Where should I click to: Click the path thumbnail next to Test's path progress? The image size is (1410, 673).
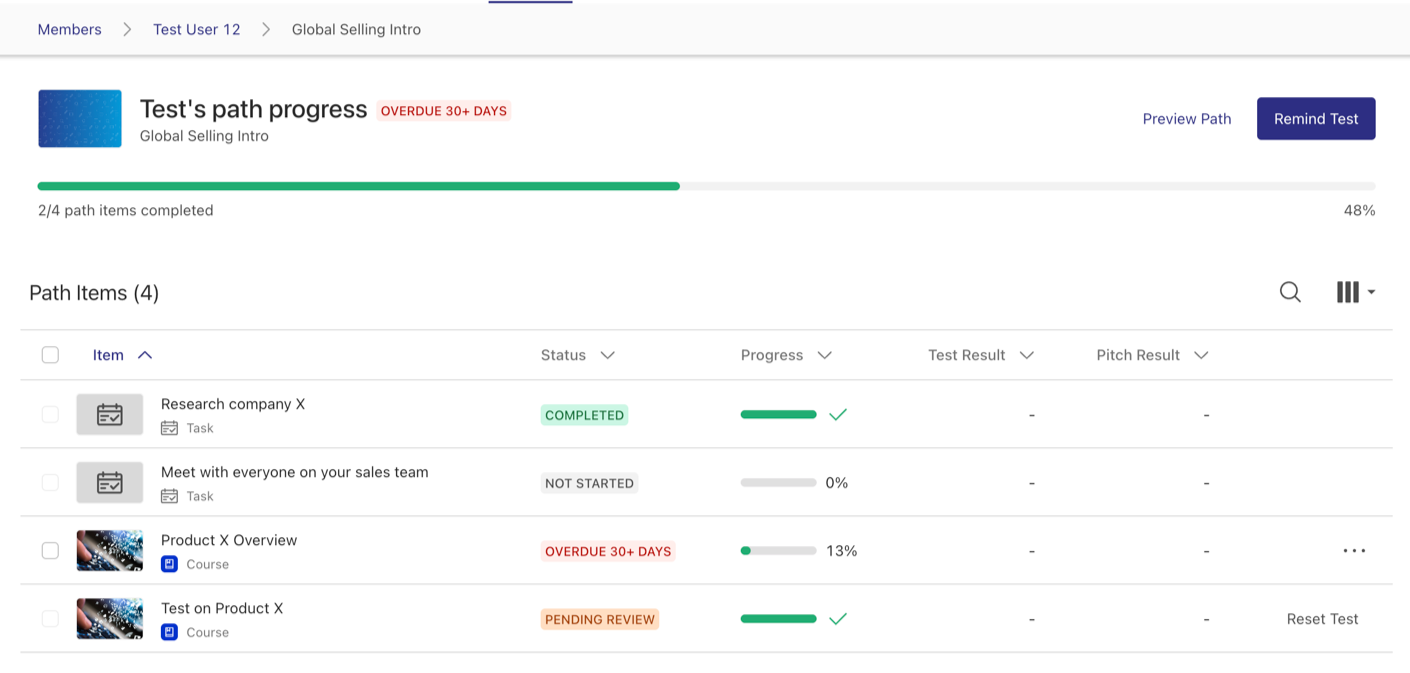pos(79,118)
